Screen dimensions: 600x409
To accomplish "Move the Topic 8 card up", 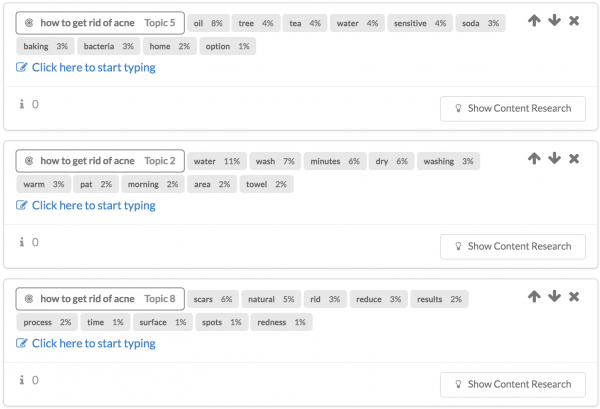I will (x=534, y=297).
